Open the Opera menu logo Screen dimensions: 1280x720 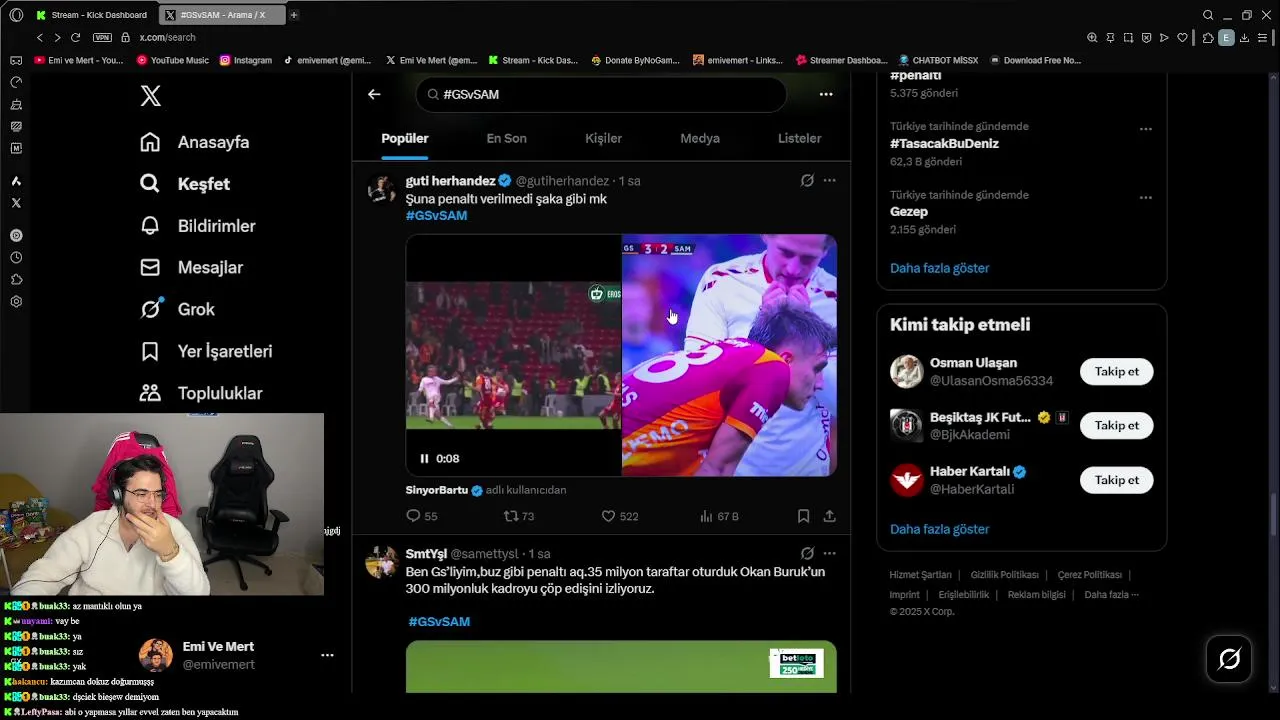click(16, 15)
